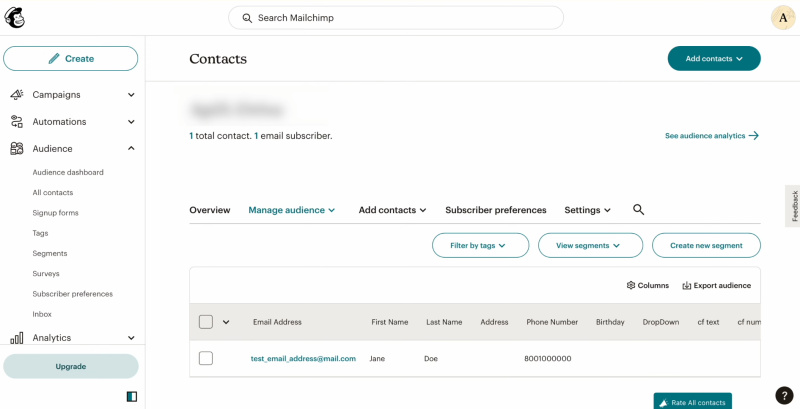Image resolution: width=800 pixels, height=409 pixels.
Task: Click the Doe last name cell
Action: [431, 359]
